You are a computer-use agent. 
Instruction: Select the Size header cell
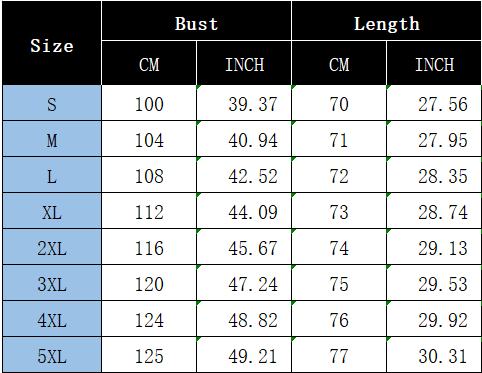tap(52, 43)
